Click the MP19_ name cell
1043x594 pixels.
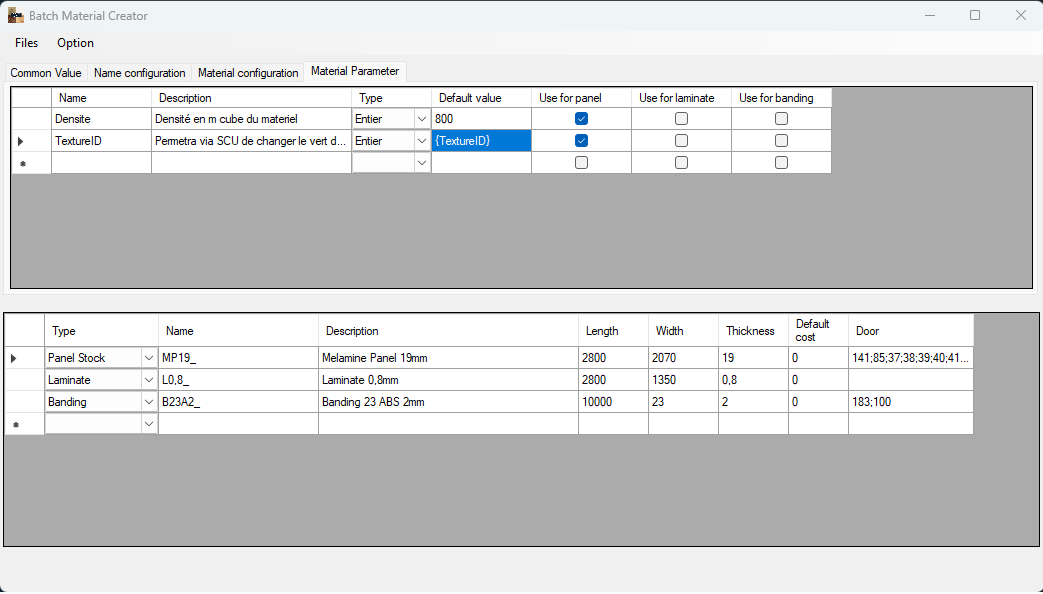pos(238,358)
